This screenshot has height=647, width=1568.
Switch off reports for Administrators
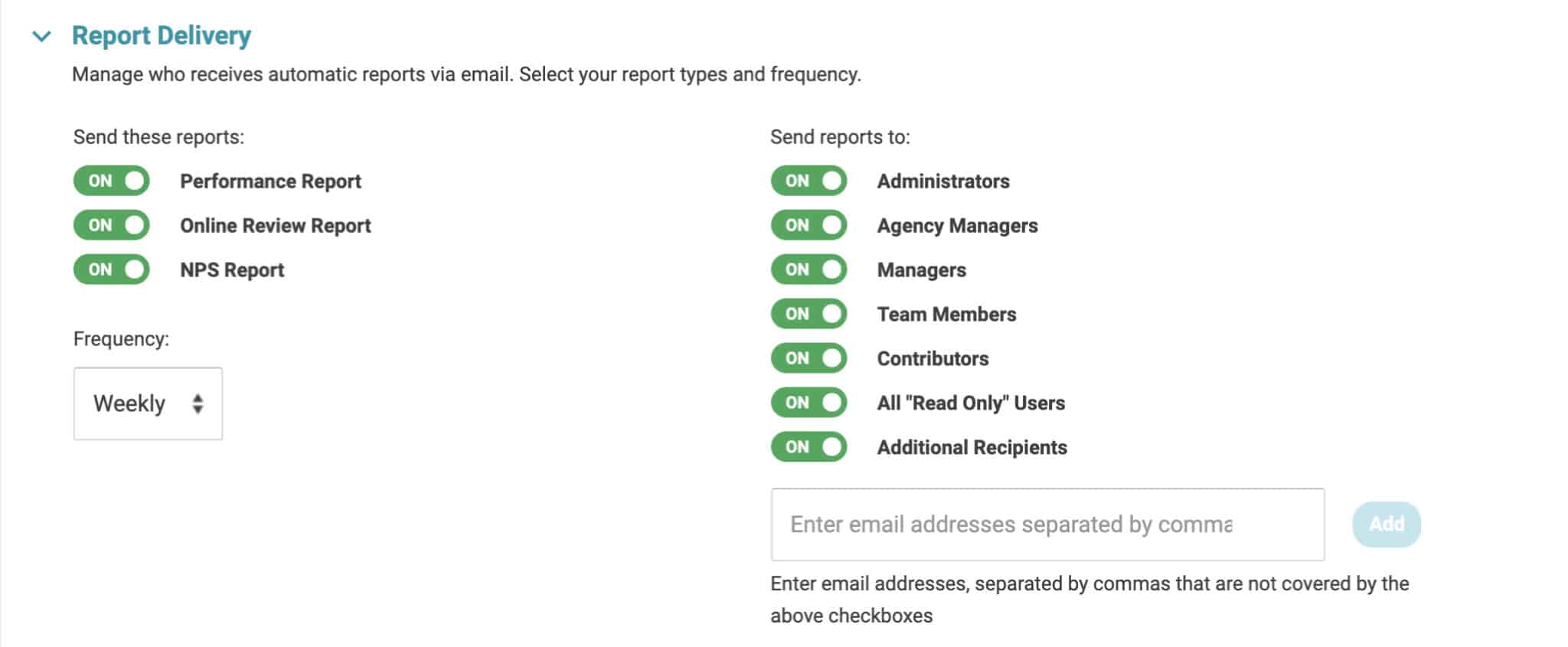809,181
